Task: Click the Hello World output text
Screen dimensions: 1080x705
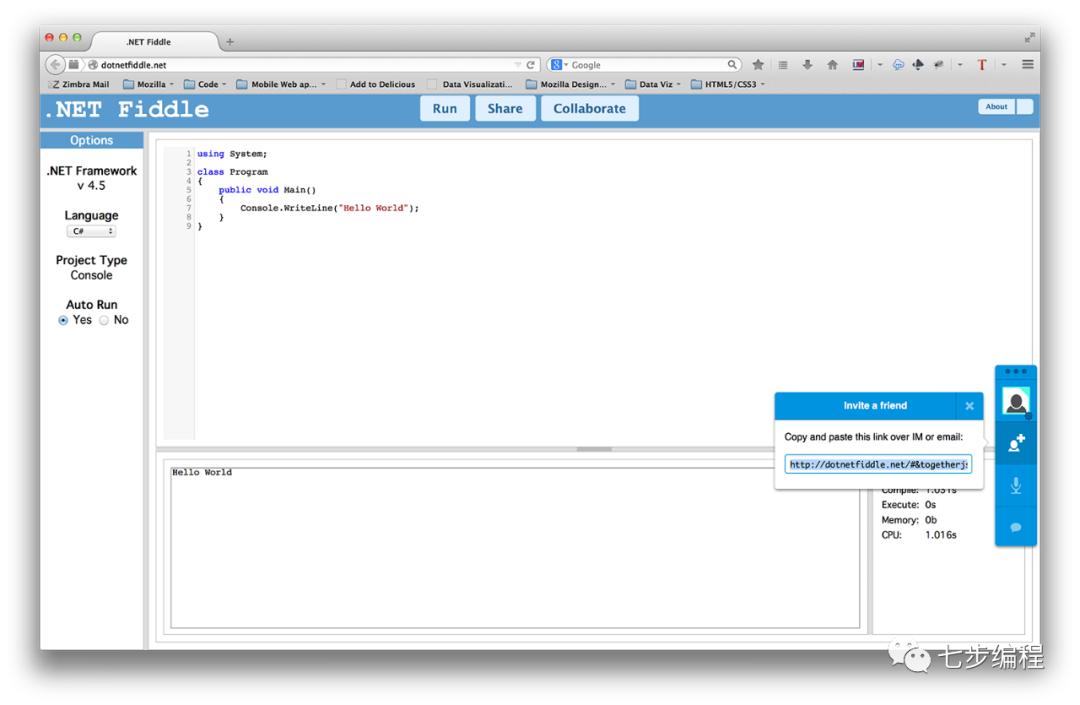Action: point(202,472)
